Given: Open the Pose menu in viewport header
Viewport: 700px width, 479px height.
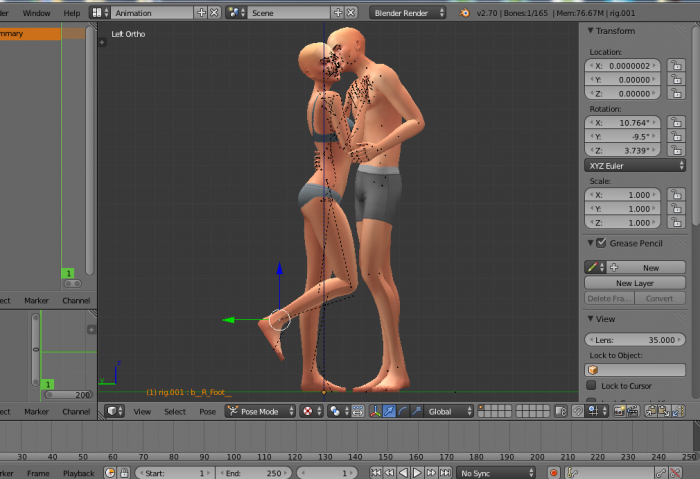Looking at the screenshot, I should point(207,411).
